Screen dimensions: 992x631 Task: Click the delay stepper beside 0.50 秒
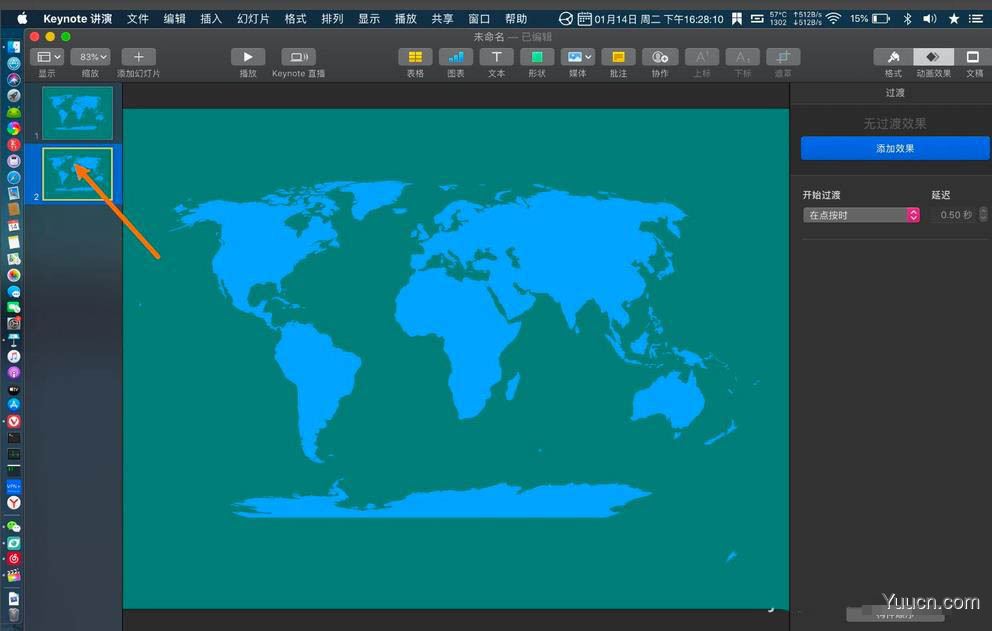coord(983,215)
